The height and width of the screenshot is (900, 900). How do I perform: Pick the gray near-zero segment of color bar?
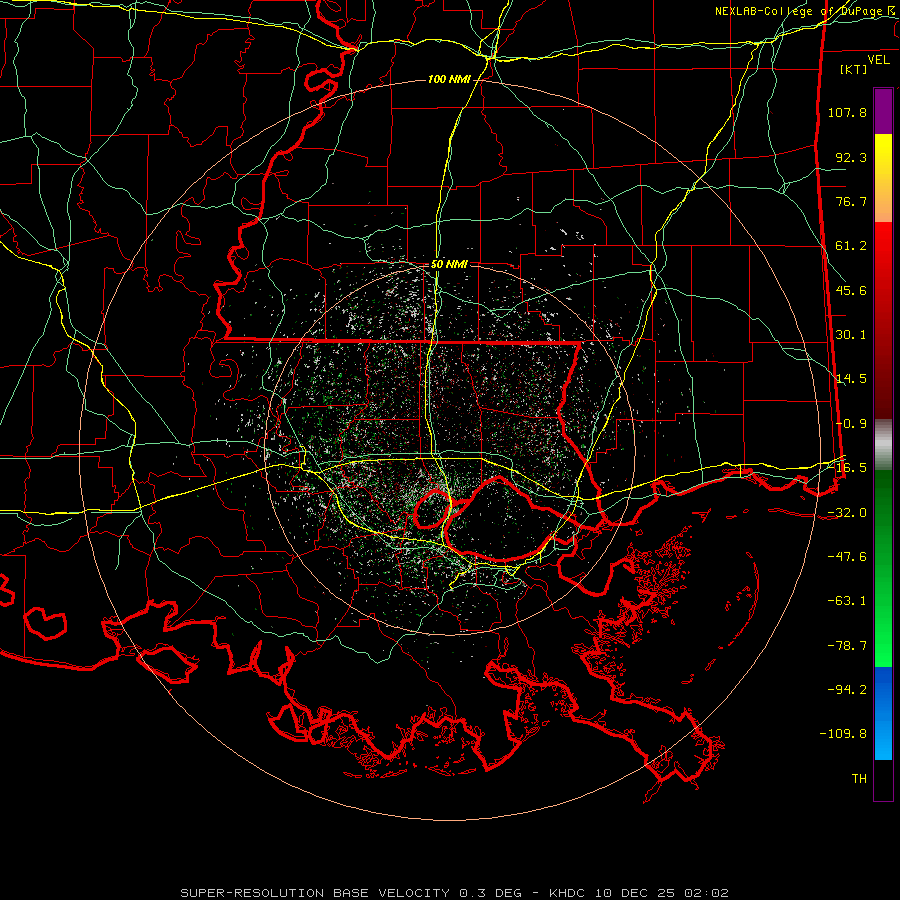click(x=883, y=445)
